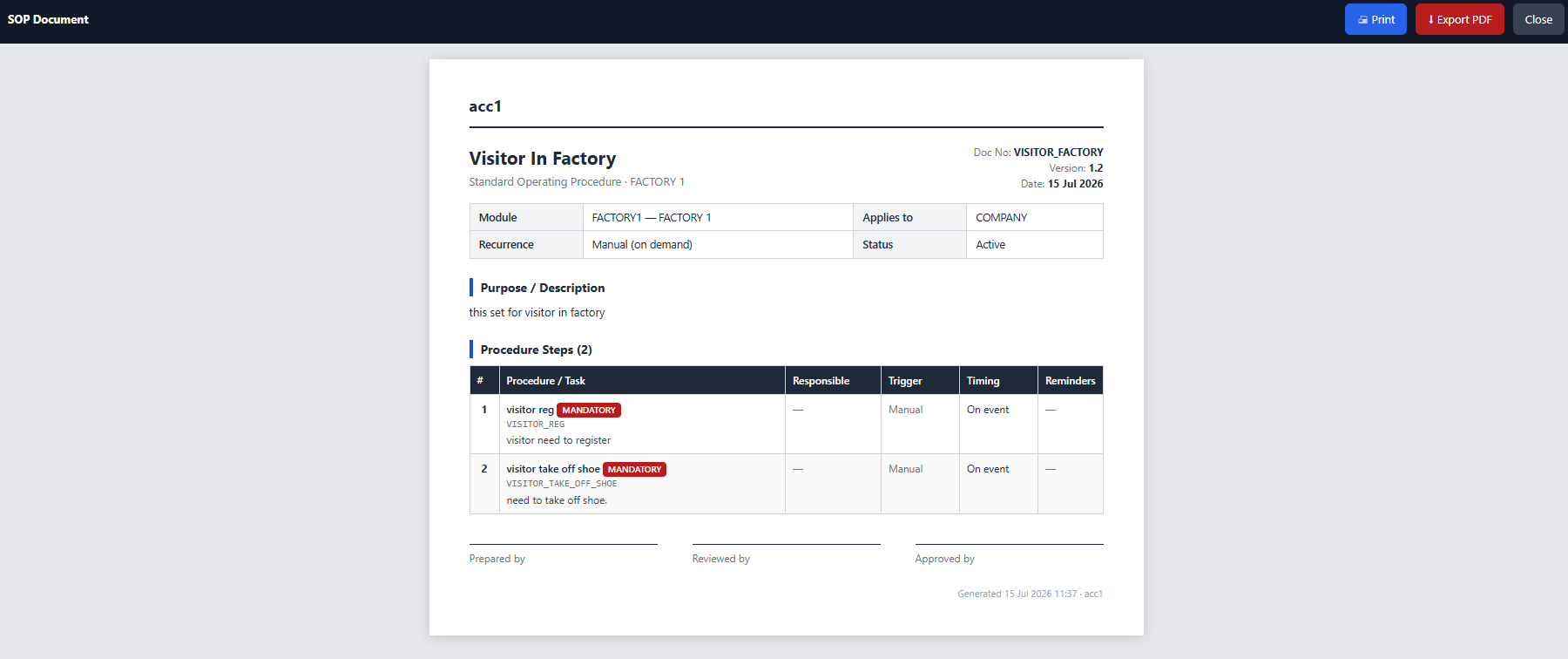Click the 'Active' status value
Image resolution: width=1568 pixels, height=659 pixels.
(990, 245)
